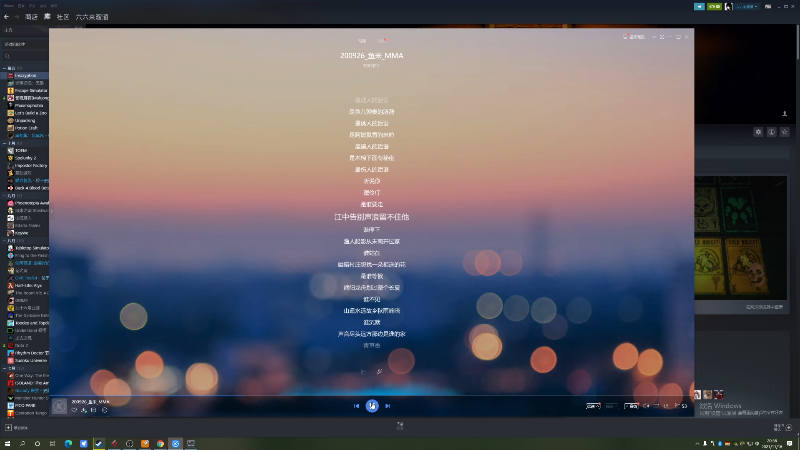Viewport: 800px width, 450px height.
Task: Open game settings gear on Steam game page
Action: [x=758, y=132]
